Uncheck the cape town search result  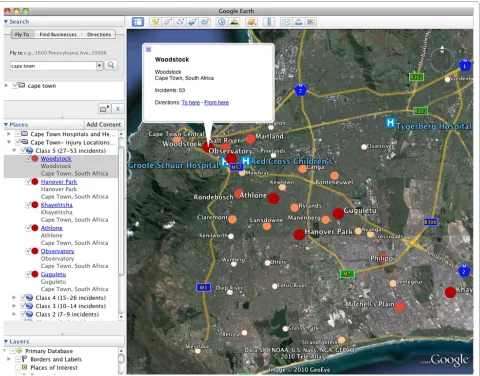15,86
